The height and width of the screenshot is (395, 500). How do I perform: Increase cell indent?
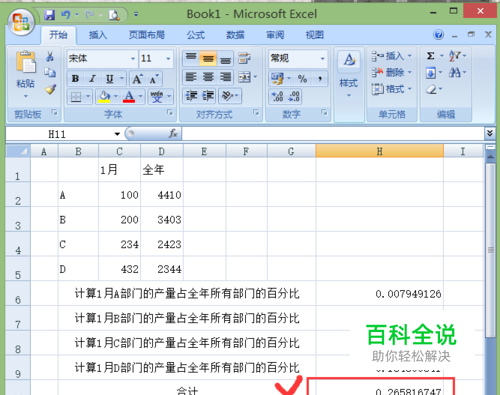(208, 96)
